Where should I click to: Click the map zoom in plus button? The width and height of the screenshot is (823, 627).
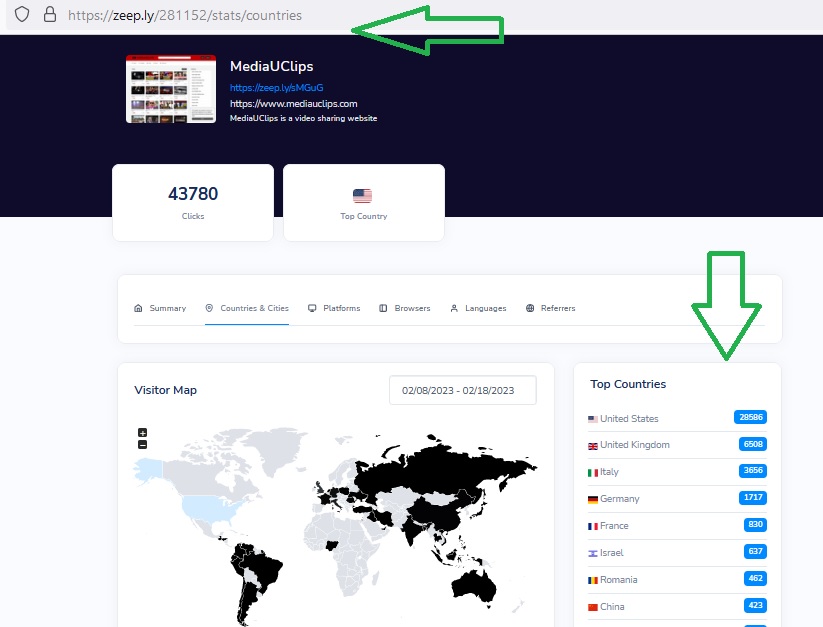tap(143, 433)
